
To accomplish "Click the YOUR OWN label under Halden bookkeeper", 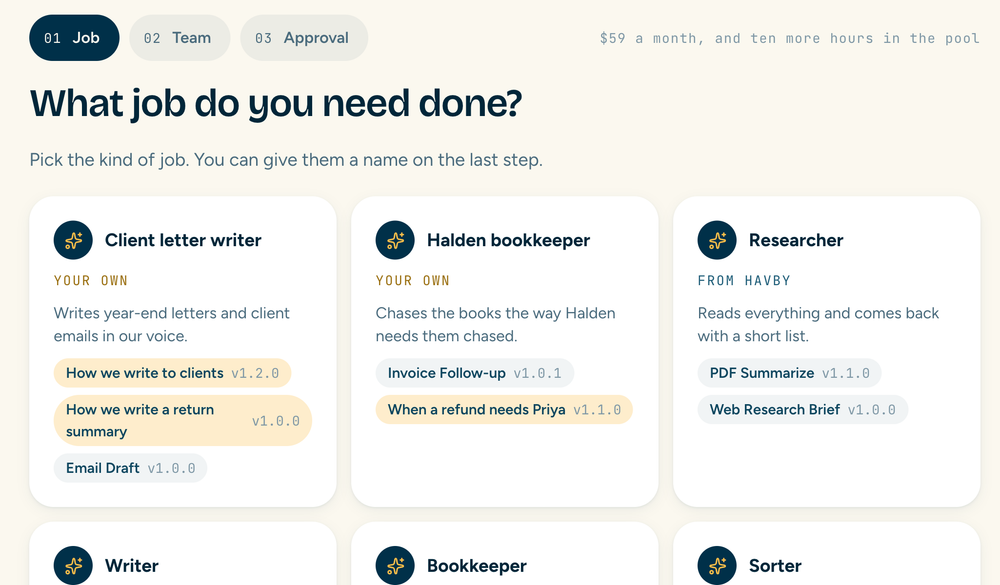I will tap(413, 281).
